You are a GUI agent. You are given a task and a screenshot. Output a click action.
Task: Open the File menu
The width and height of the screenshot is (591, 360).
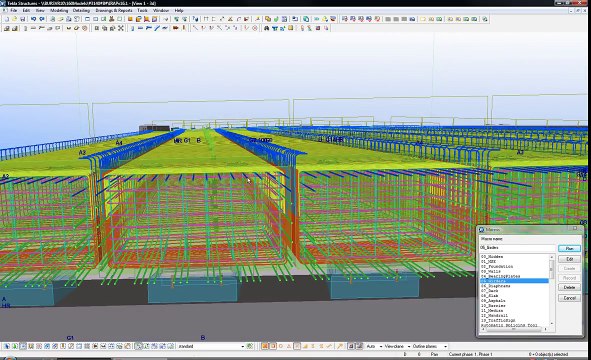14,11
